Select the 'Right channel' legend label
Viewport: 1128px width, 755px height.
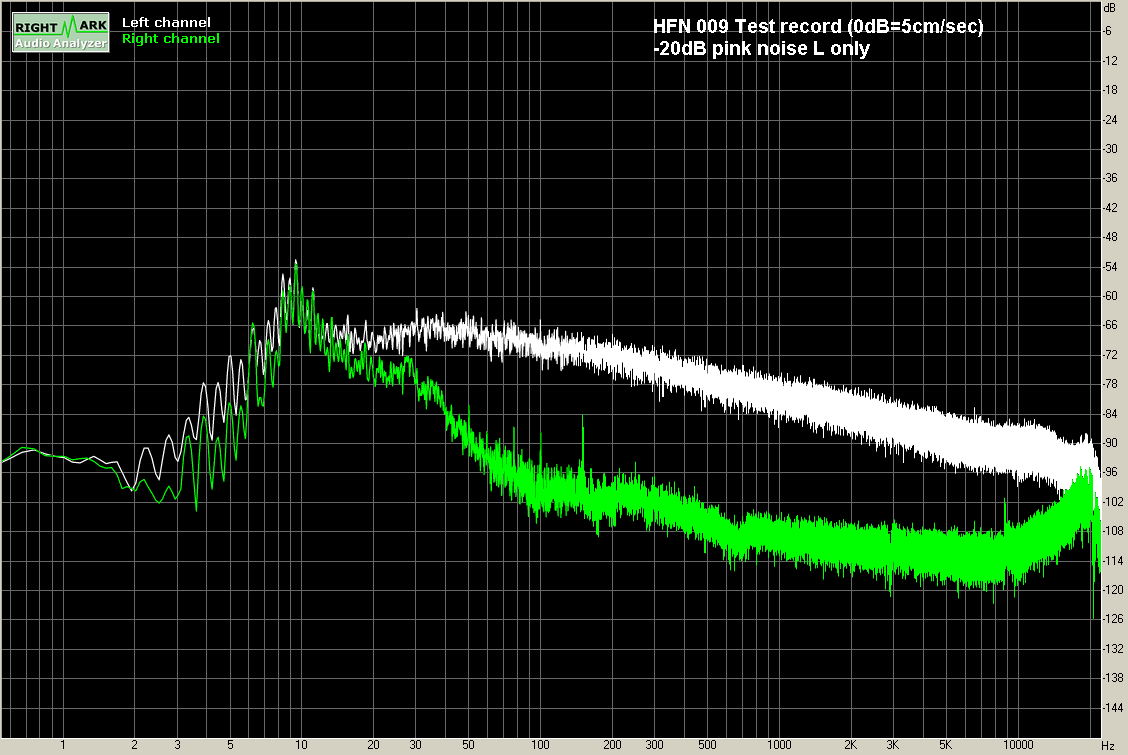[170, 39]
